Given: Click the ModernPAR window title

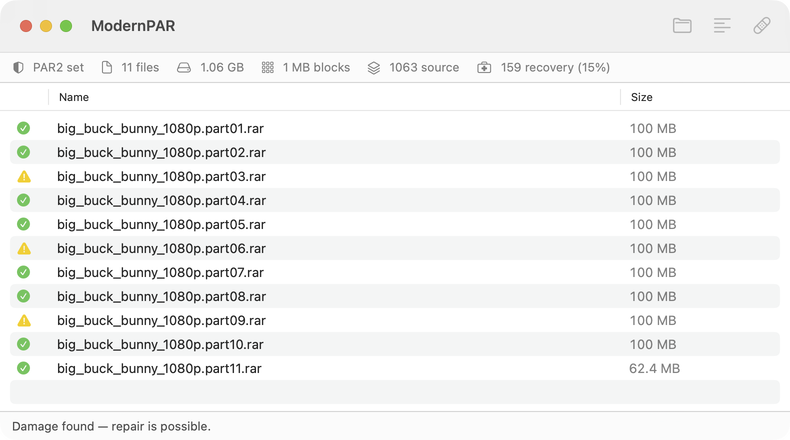Looking at the screenshot, I should [133, 26].
